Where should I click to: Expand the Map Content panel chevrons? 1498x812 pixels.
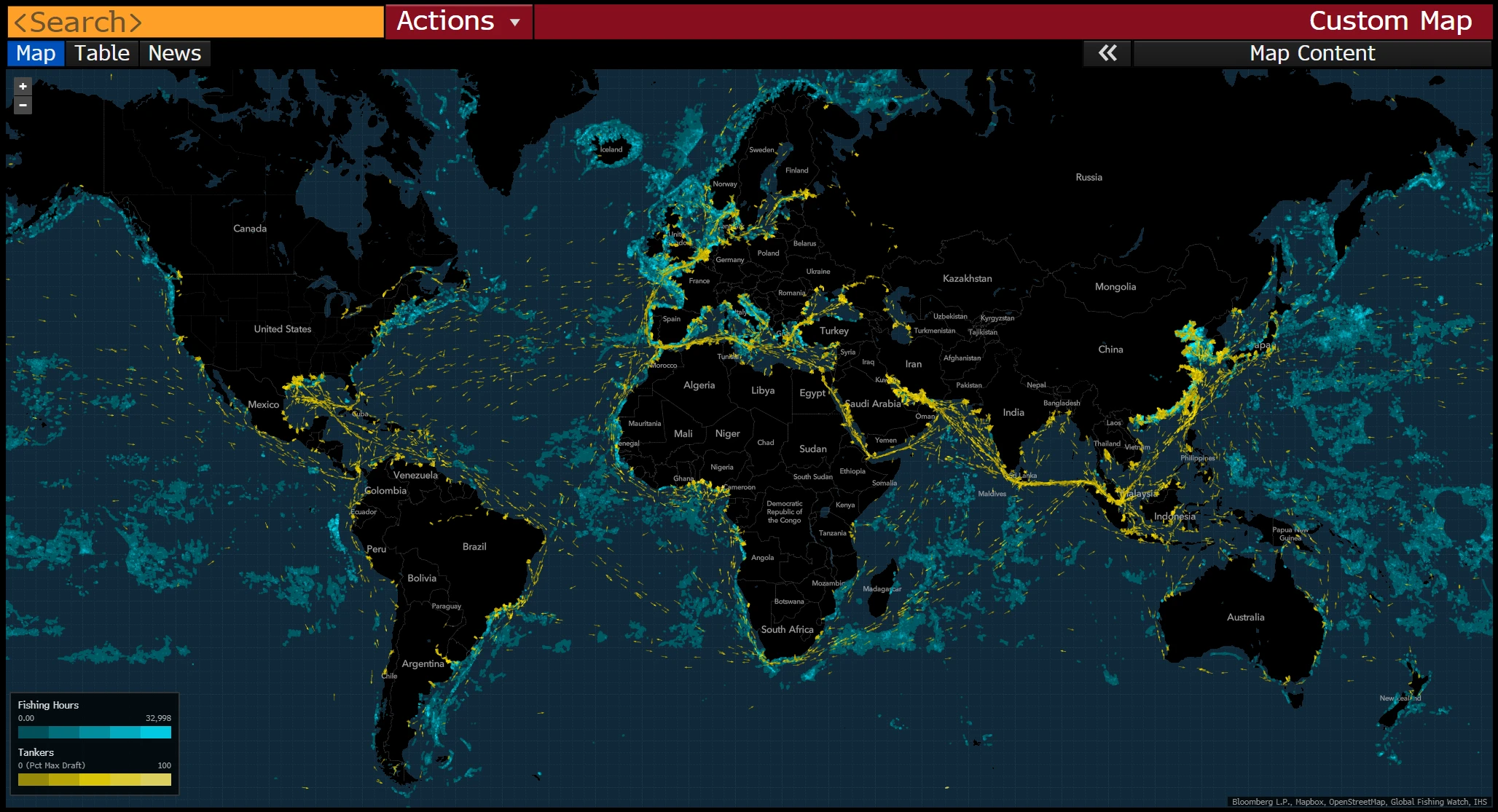click(x=1107, y=53)
